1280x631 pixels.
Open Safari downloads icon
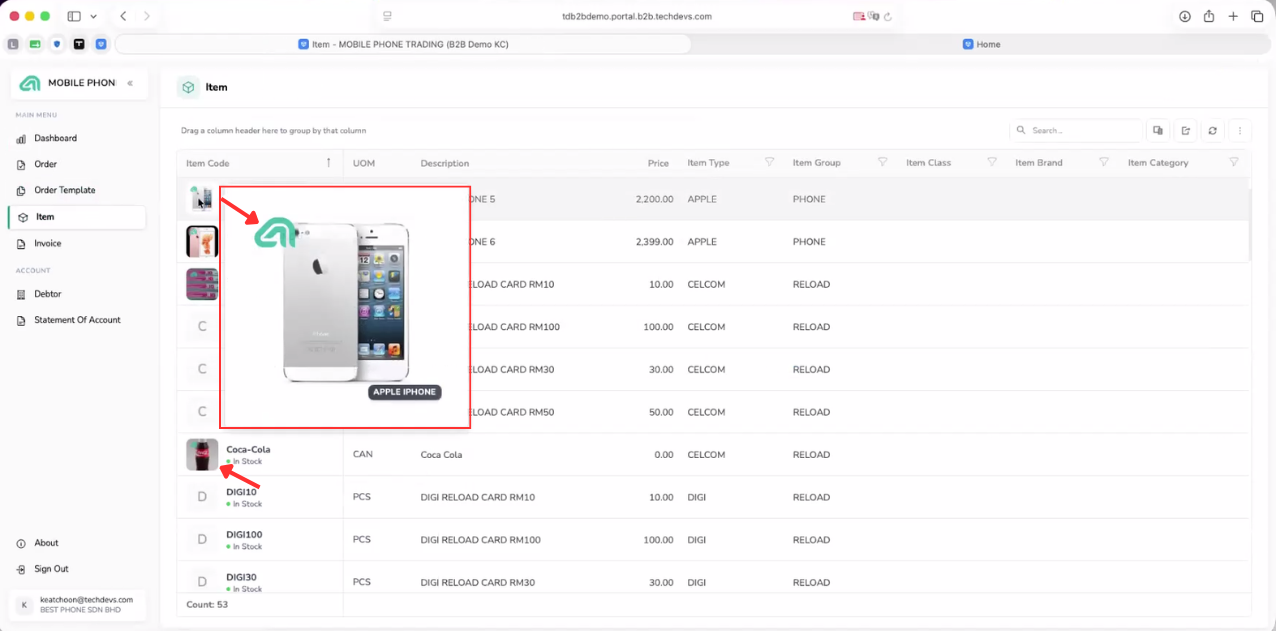click(x=1185, y=16)
